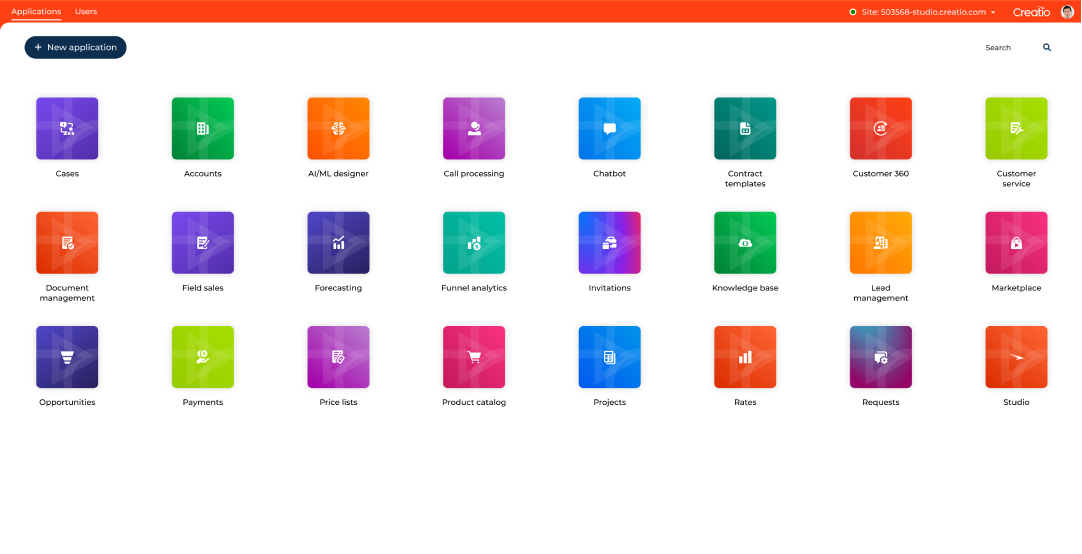The height and width of the screenshot is (554, 1082).
Task: Open the Forecasting application icon
Action: tap(338, 243)
